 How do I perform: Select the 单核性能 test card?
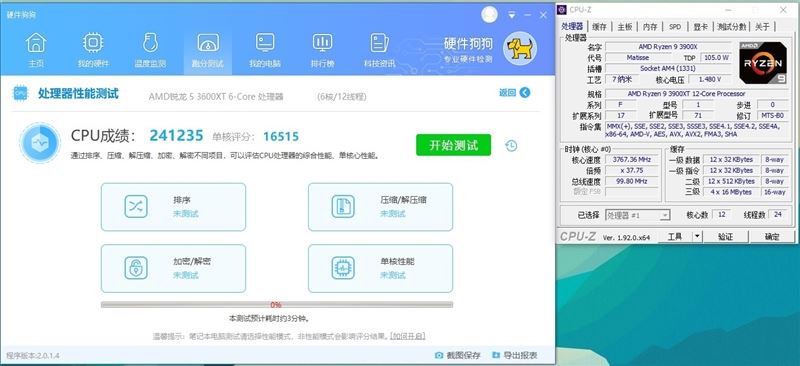tap(381, 268)
